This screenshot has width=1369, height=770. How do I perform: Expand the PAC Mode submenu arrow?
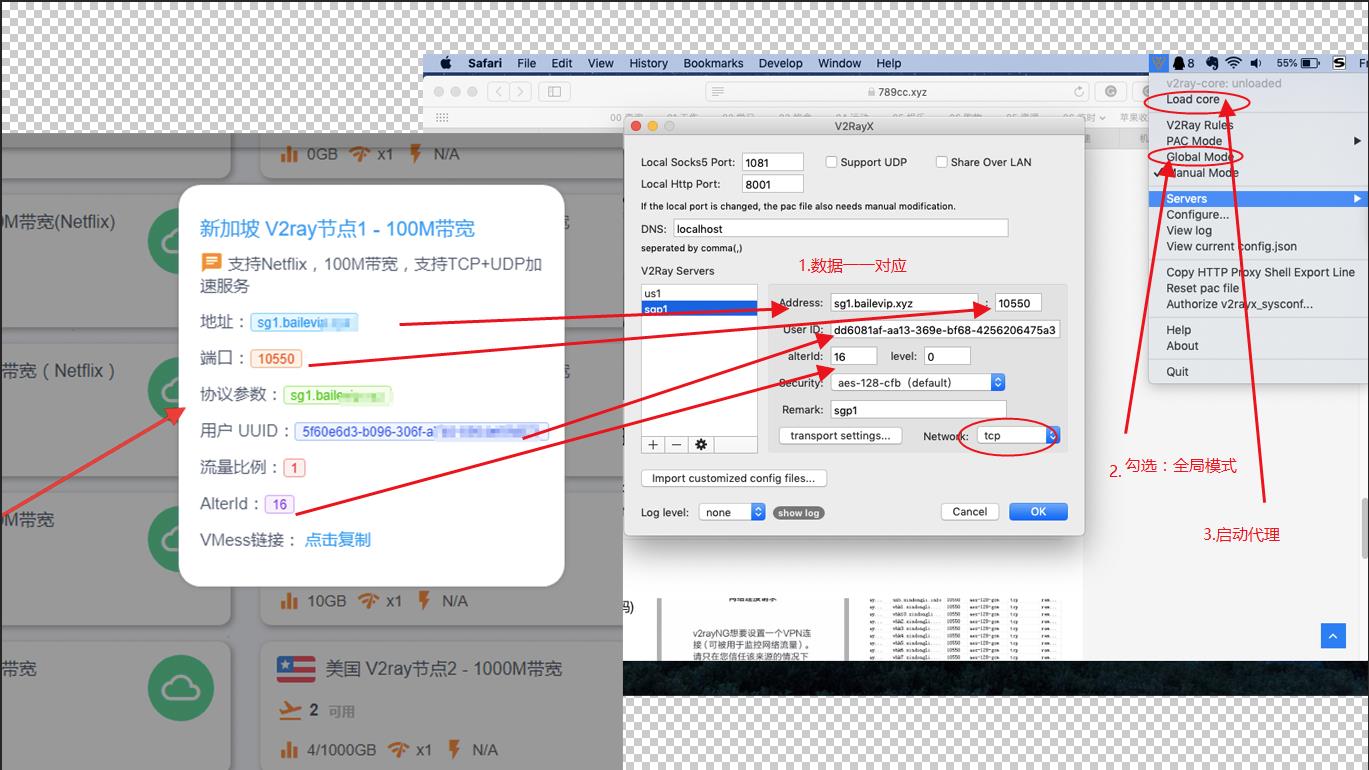pos(1357,141)
